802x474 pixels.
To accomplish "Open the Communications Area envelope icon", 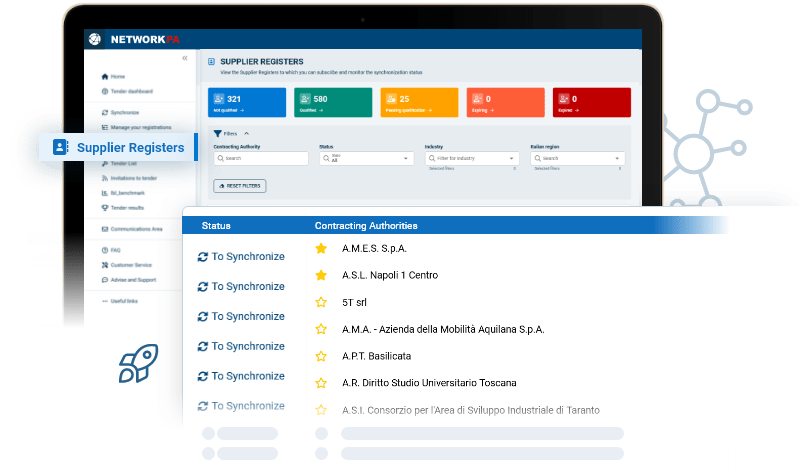I will coord(104,229).
